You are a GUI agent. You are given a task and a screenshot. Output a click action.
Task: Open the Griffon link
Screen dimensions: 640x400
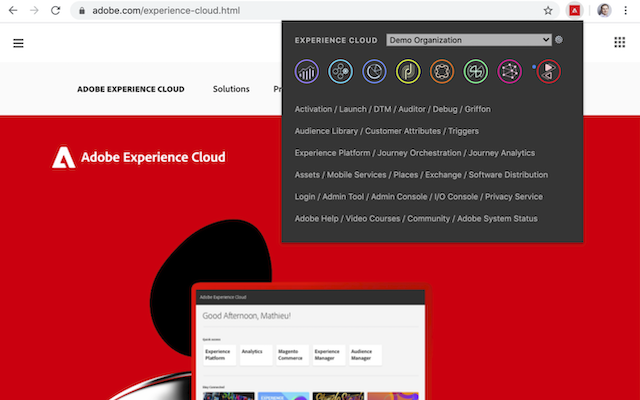click(478, 109)
